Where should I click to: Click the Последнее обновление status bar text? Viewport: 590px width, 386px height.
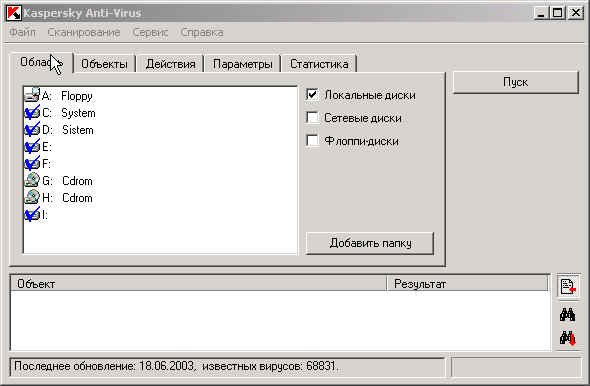click(x=176, y=366)
